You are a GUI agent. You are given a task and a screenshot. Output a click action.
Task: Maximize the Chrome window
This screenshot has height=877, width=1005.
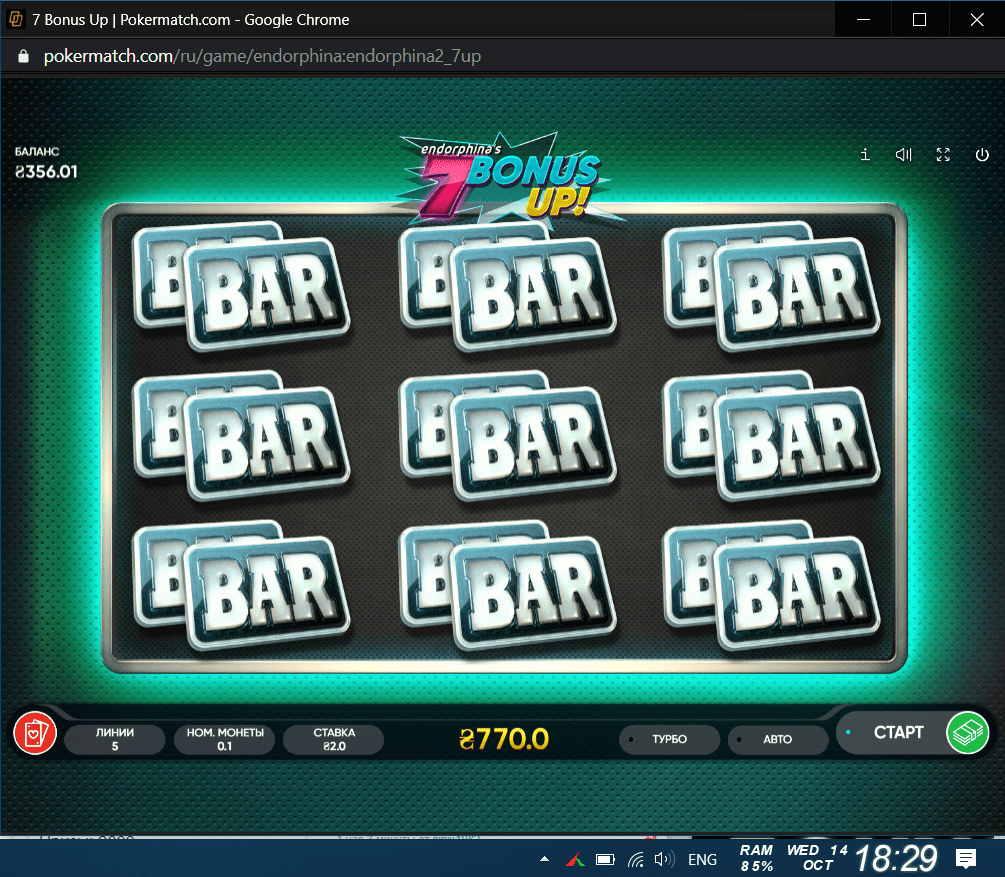tap(919, 19)
